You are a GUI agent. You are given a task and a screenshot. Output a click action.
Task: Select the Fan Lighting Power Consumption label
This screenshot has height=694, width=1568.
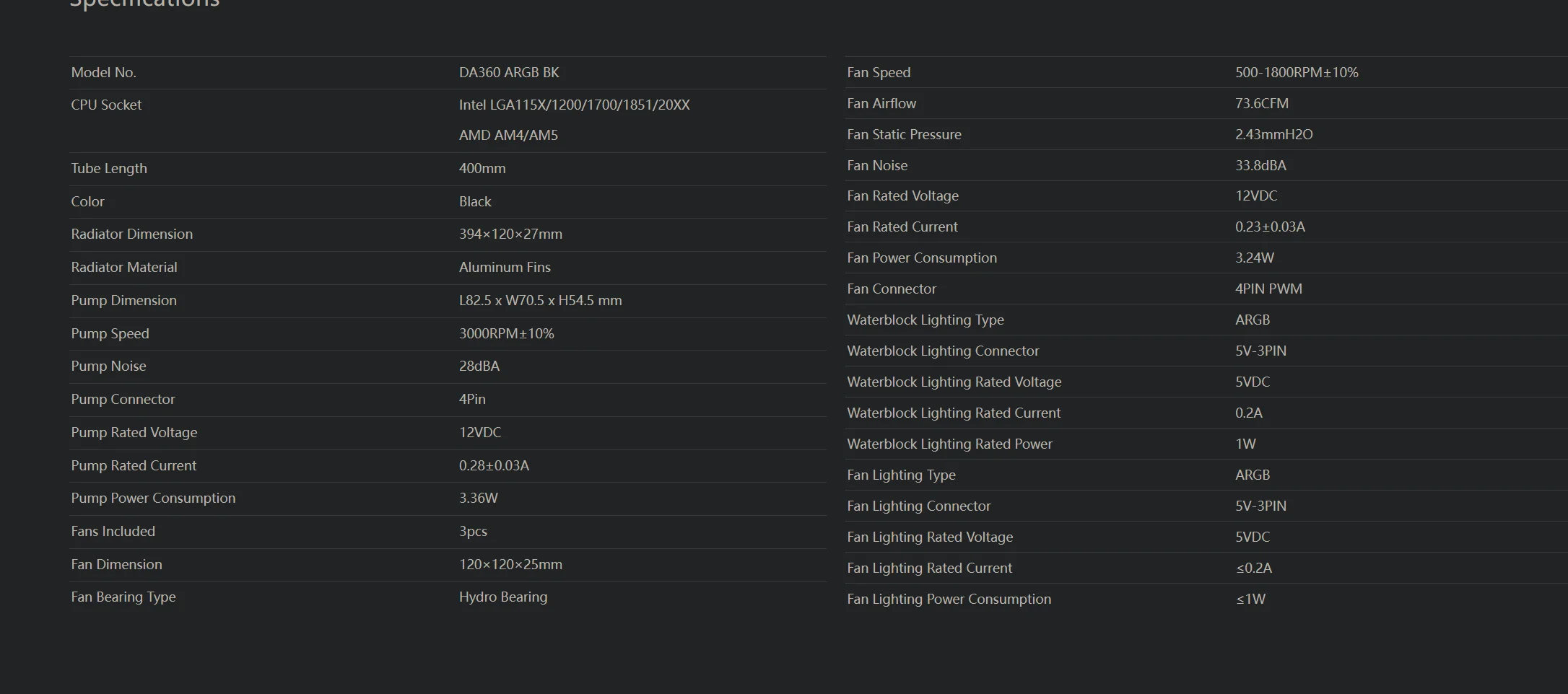click(949, 599)
